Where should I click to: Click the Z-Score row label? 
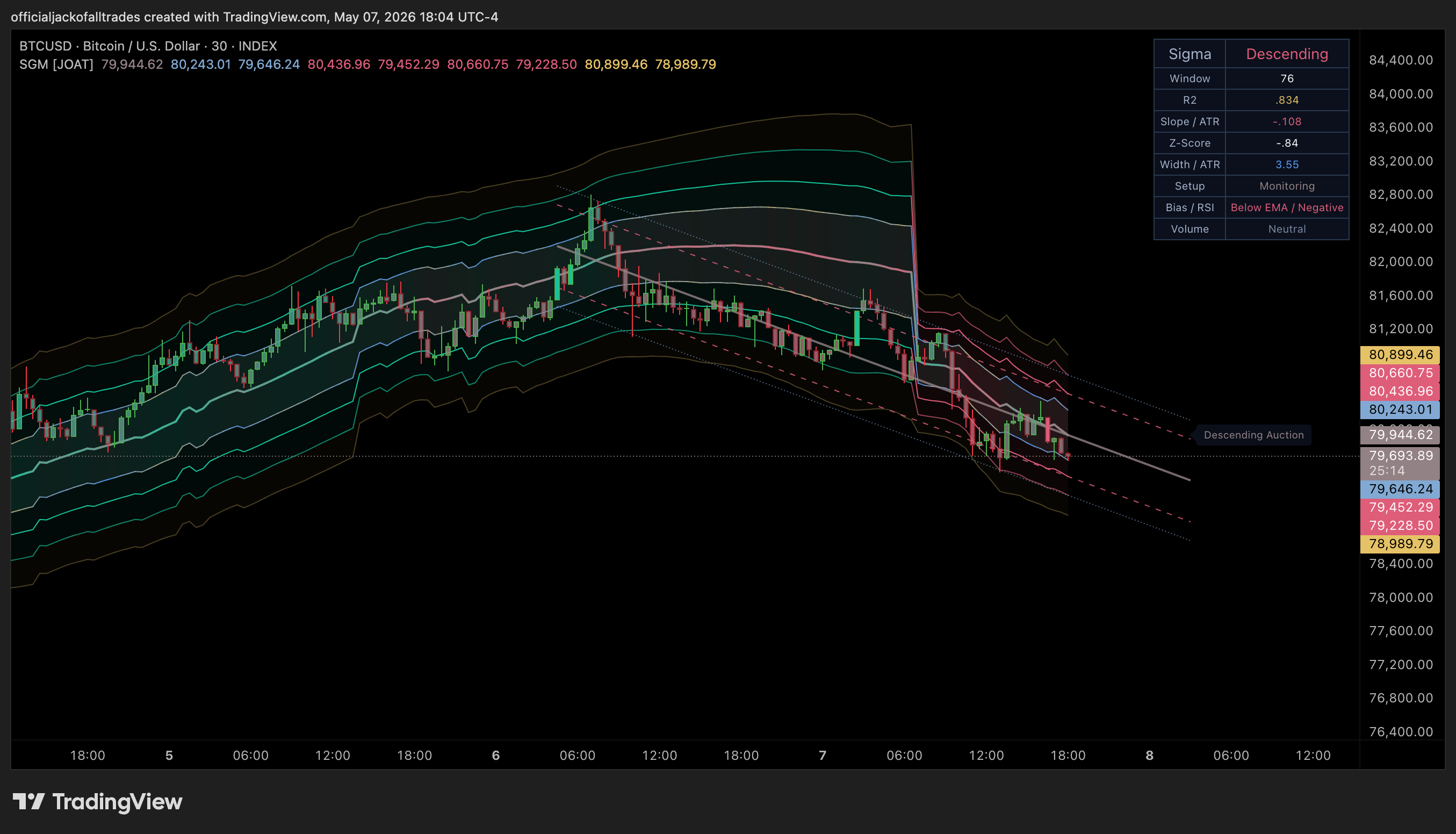1190,142
